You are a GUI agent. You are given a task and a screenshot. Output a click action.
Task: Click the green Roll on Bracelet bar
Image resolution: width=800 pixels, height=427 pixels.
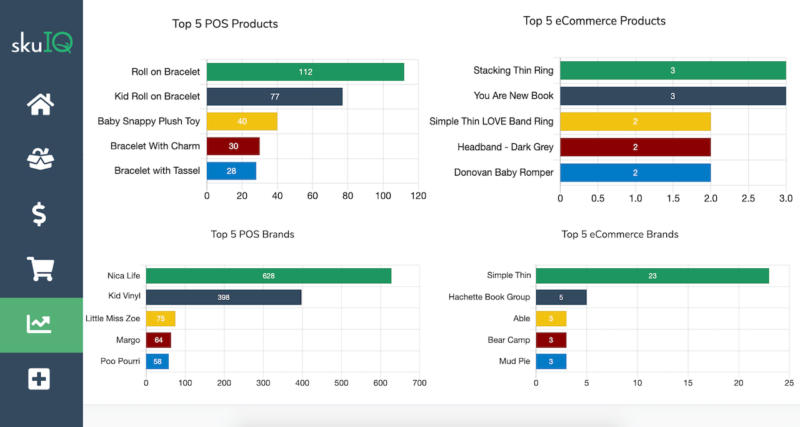coord(305,72)
